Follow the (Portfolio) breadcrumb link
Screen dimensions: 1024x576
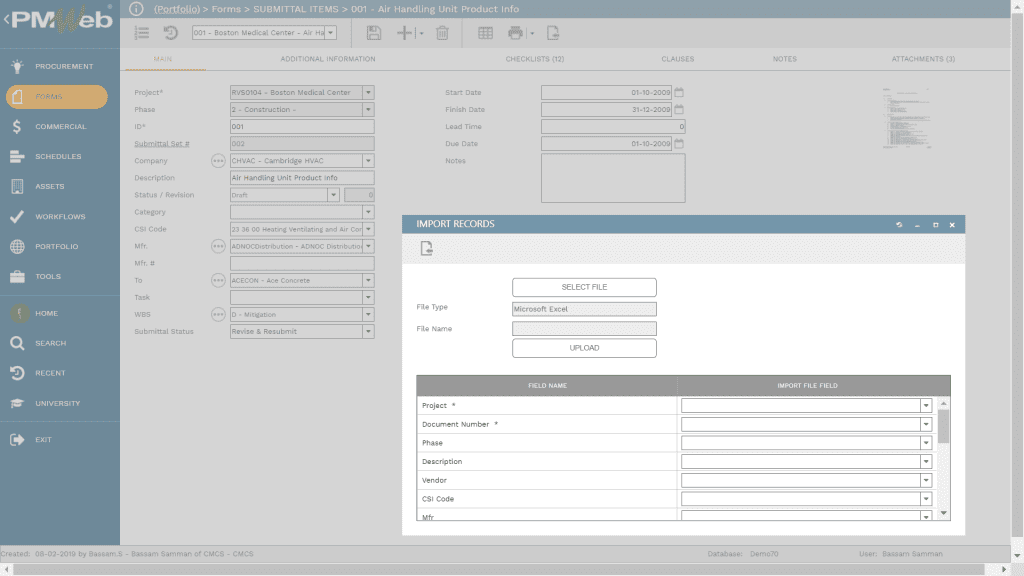tap(177, 9)
